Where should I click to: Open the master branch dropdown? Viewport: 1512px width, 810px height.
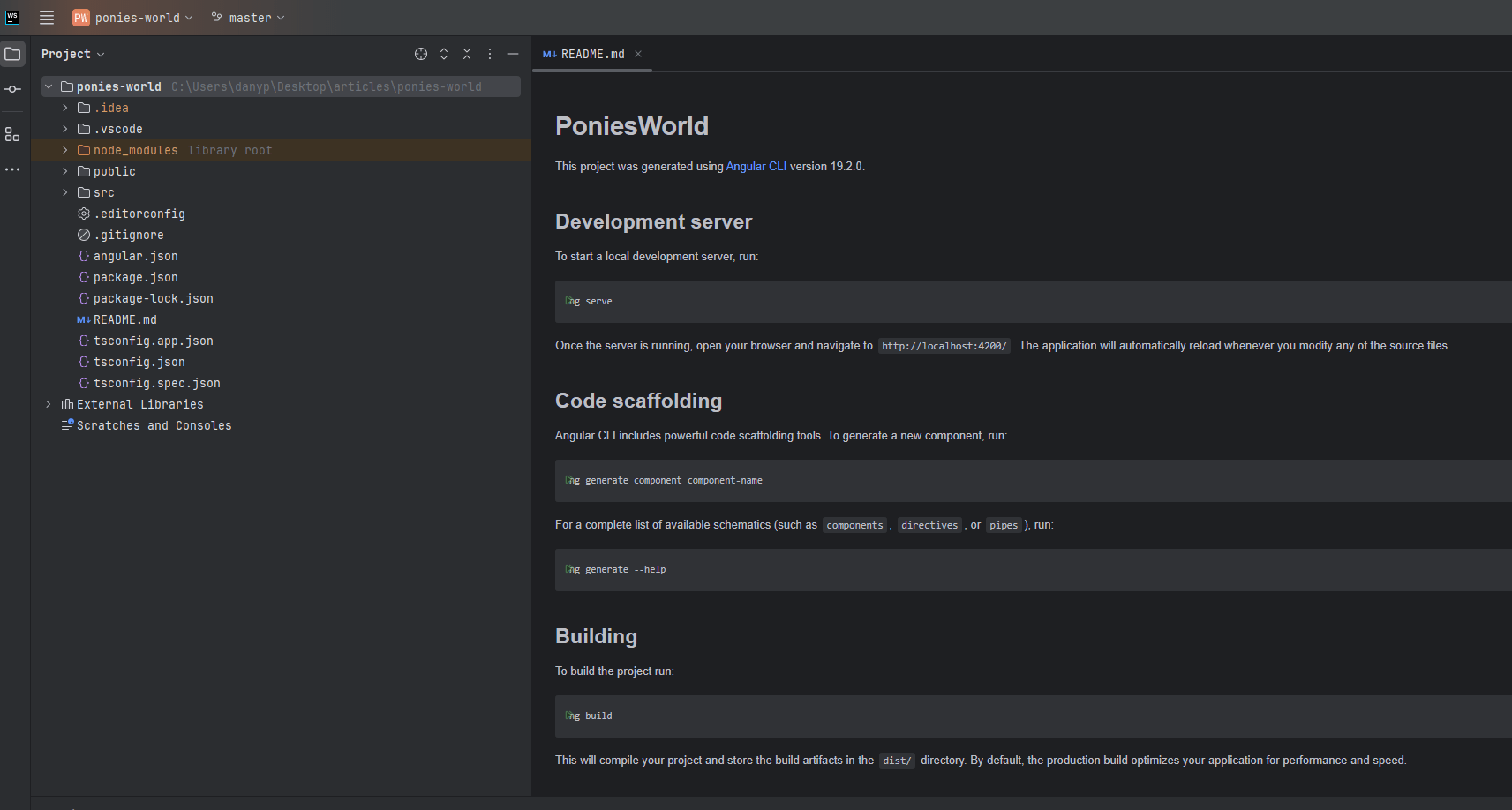click(257, 18)
